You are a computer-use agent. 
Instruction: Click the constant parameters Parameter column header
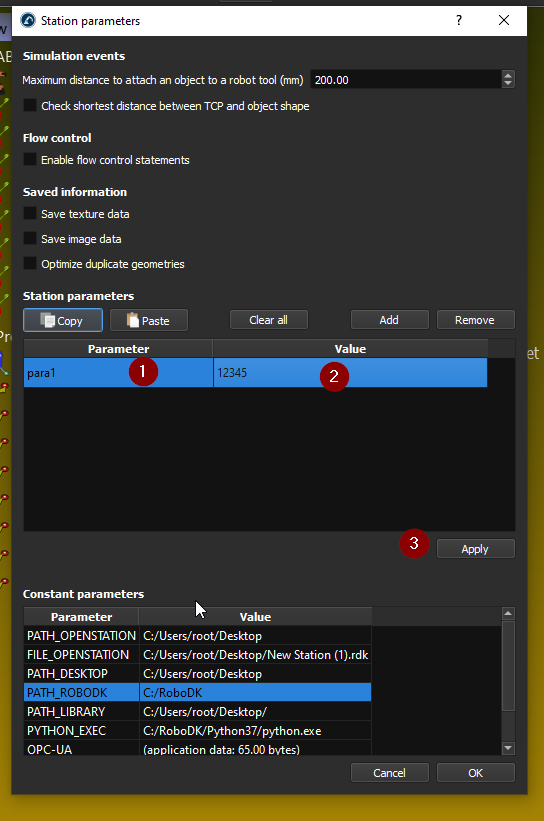tap(81, 617)
